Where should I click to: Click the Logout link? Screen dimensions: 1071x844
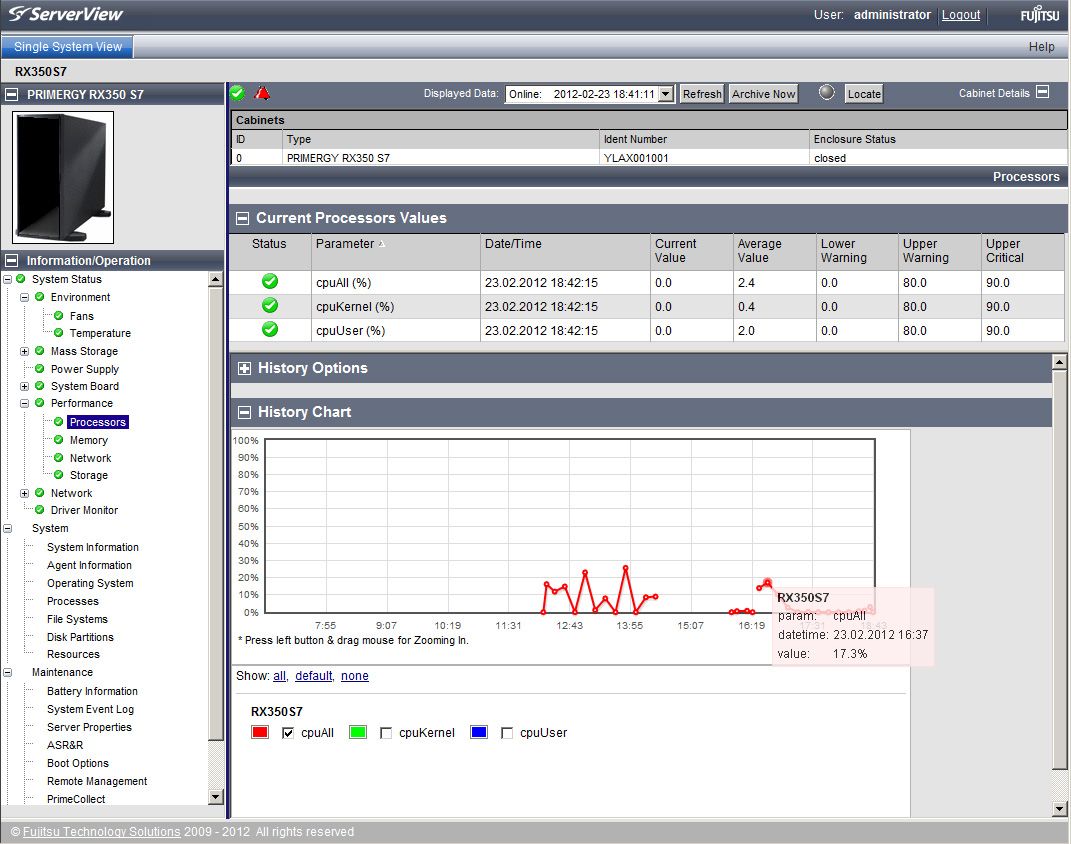point(960,15)
